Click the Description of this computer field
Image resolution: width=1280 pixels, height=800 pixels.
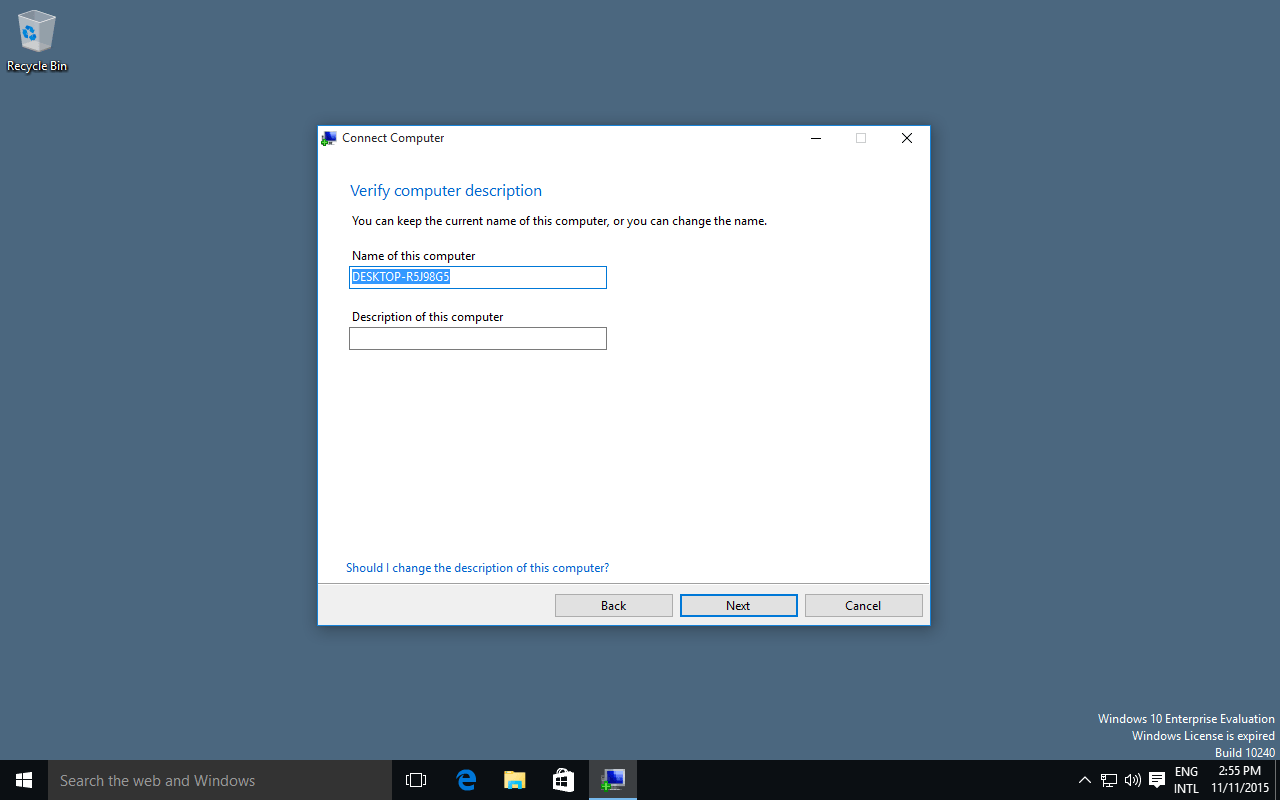[478, 339]
